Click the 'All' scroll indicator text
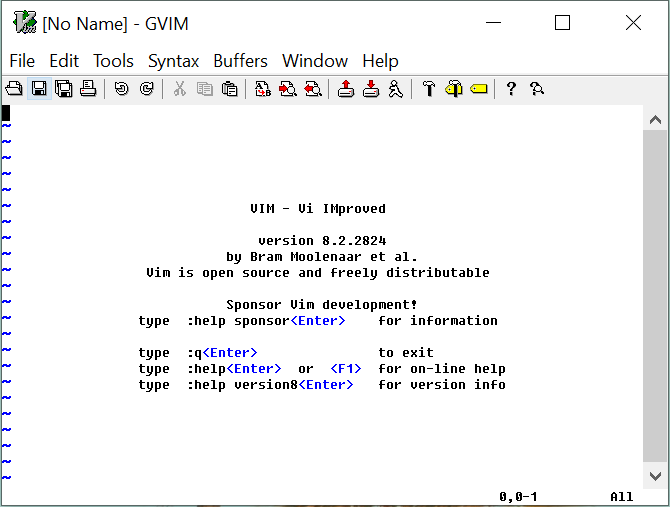 click(622, 497)
